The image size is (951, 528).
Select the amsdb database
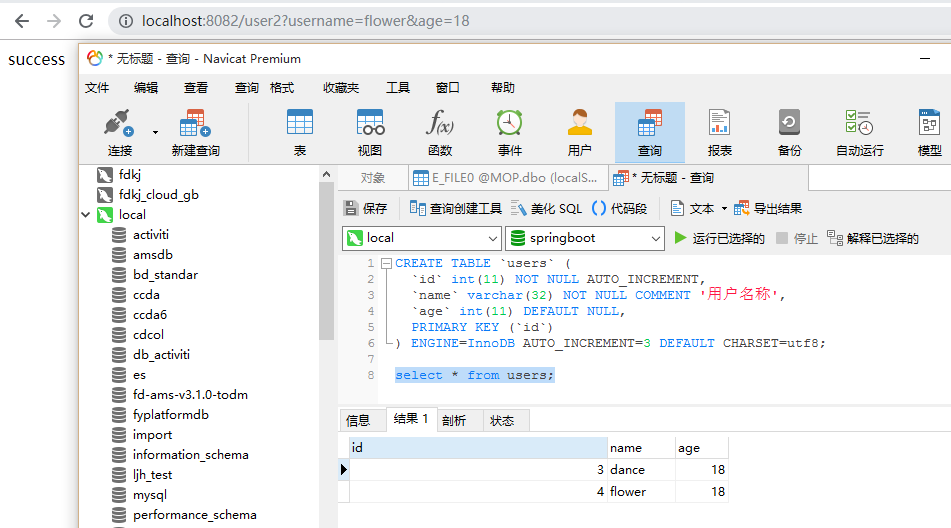click(153, 255)
